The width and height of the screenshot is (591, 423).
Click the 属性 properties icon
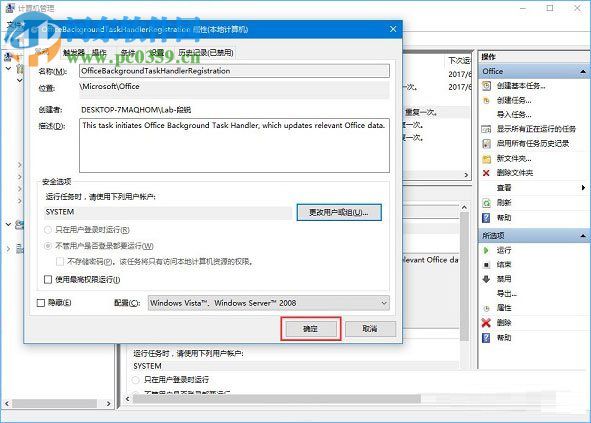[x=486, y=308]
